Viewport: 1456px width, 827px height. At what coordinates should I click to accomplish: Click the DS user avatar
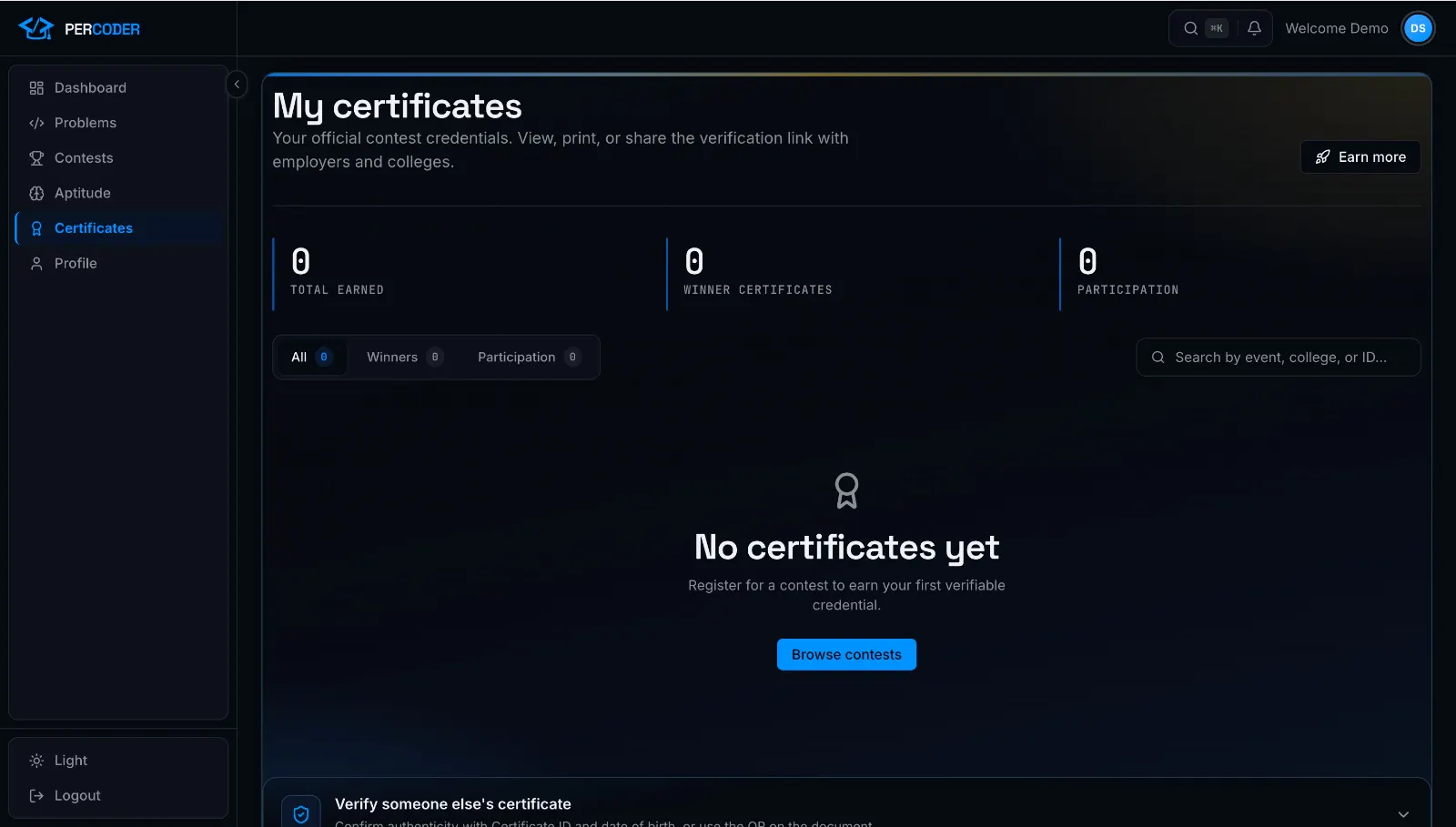[x=1418, y=28]
